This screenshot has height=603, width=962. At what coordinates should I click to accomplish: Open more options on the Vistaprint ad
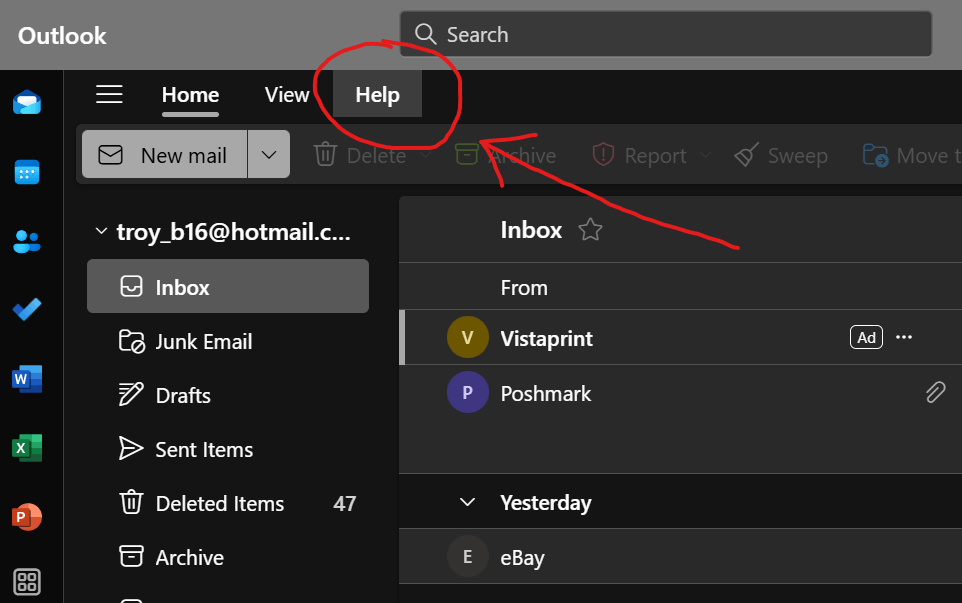(904, 337)
